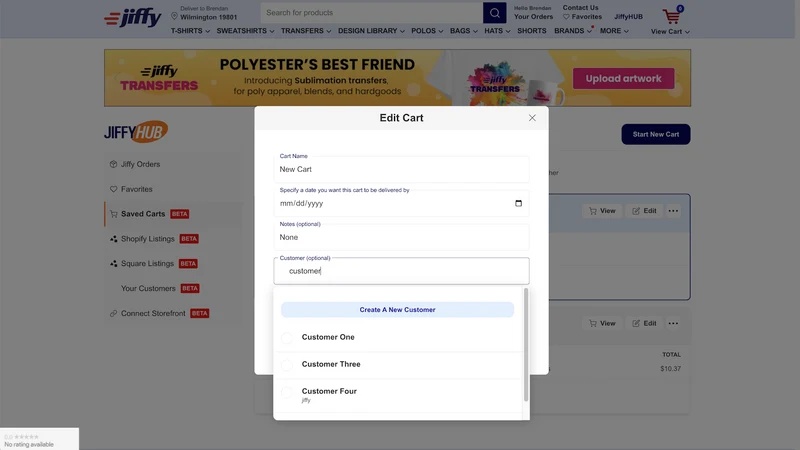The image size is (800, 450).
Task: Open Square Listings section
Action: coord(147,263)
